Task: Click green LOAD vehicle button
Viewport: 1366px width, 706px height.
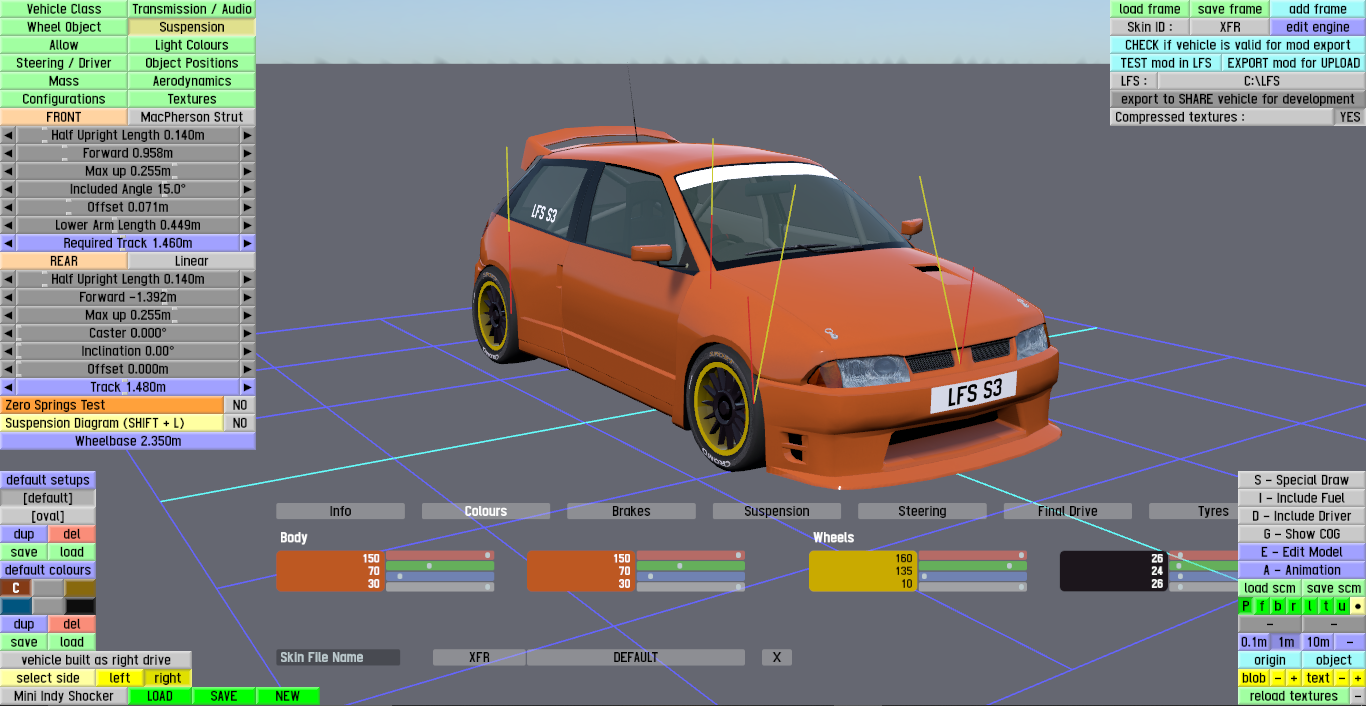Action: [160, 696]
